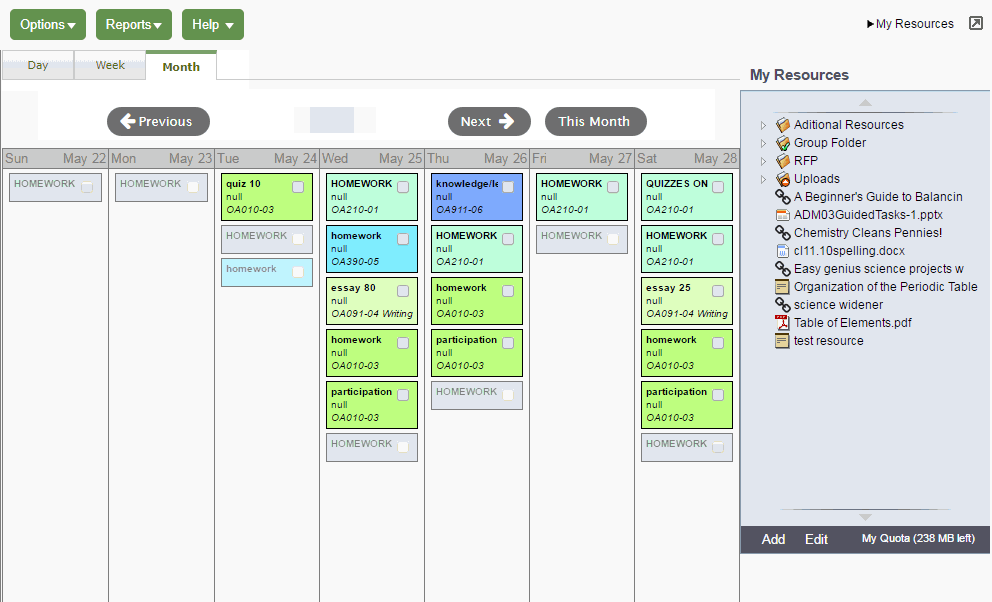Check the quiz 10 box on Tuesday
Screen dimensions: 992x602
(x=298, y=187)
